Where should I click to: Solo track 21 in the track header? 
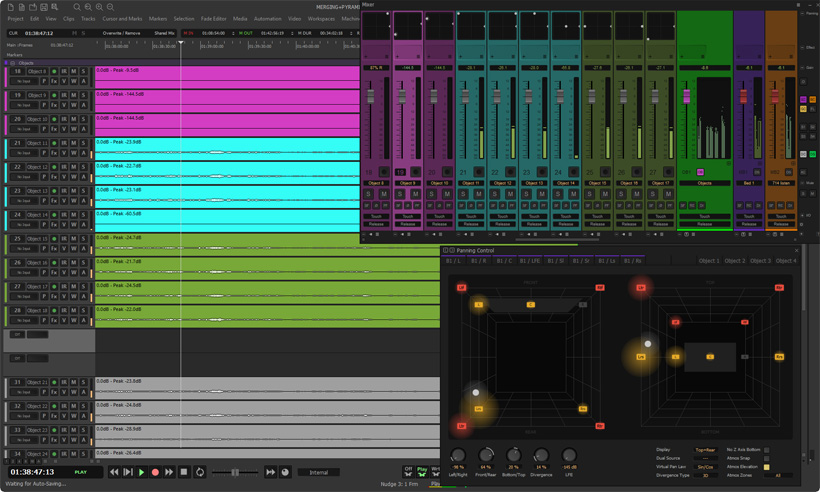click(x=84, y=143)
